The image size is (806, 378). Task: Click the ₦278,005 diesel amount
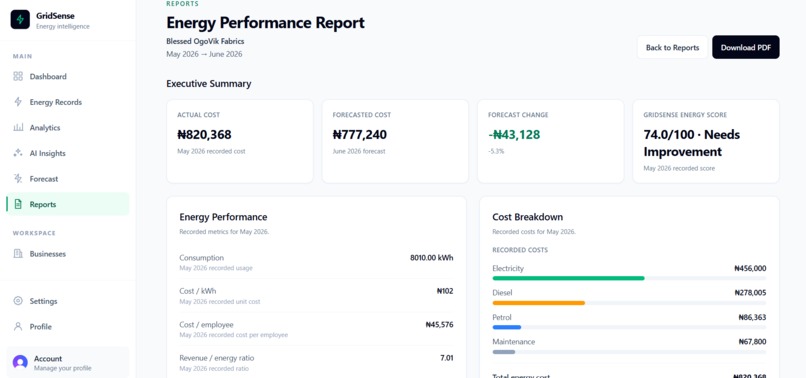[750, 293]
